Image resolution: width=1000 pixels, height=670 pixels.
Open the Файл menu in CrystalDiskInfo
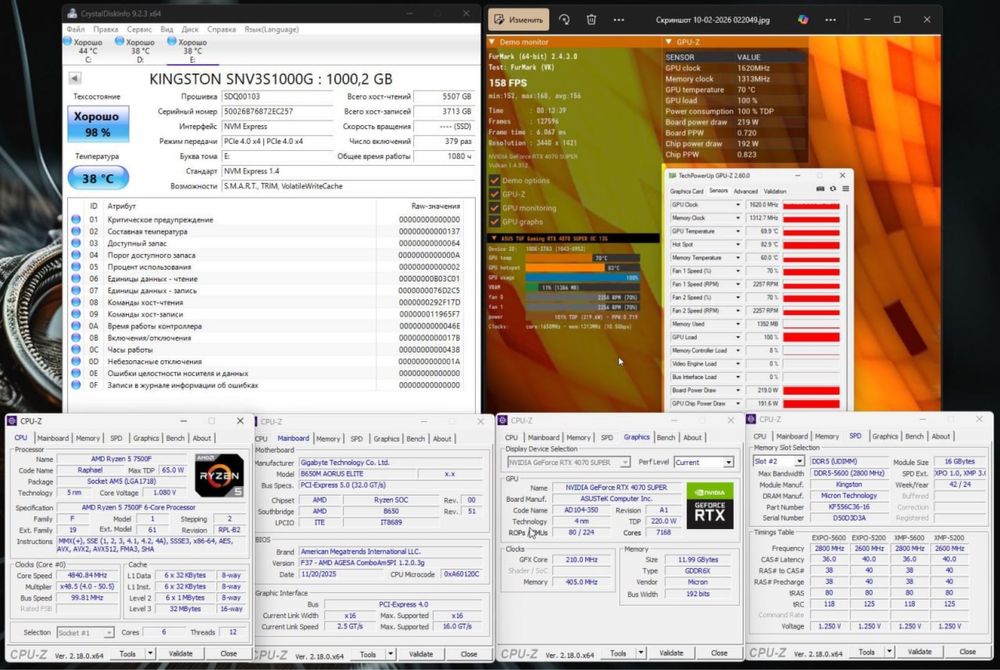[75, 29]
